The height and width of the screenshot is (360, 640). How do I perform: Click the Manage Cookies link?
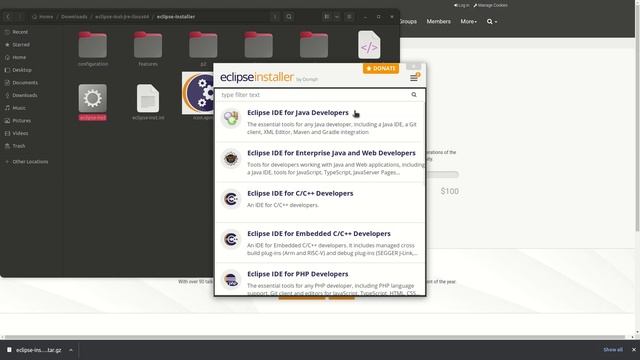(491, 5)
